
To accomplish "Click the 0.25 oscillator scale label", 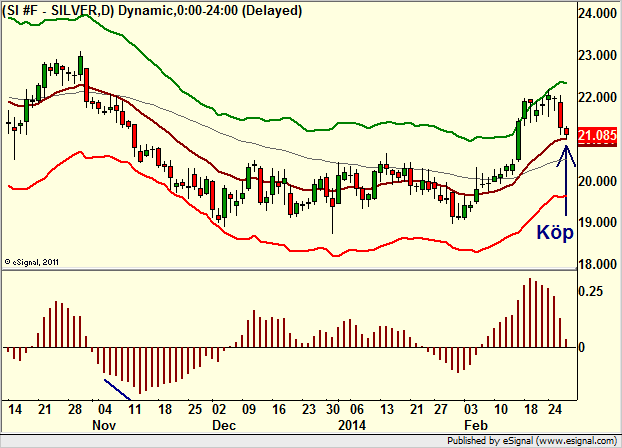I will 591,291.
